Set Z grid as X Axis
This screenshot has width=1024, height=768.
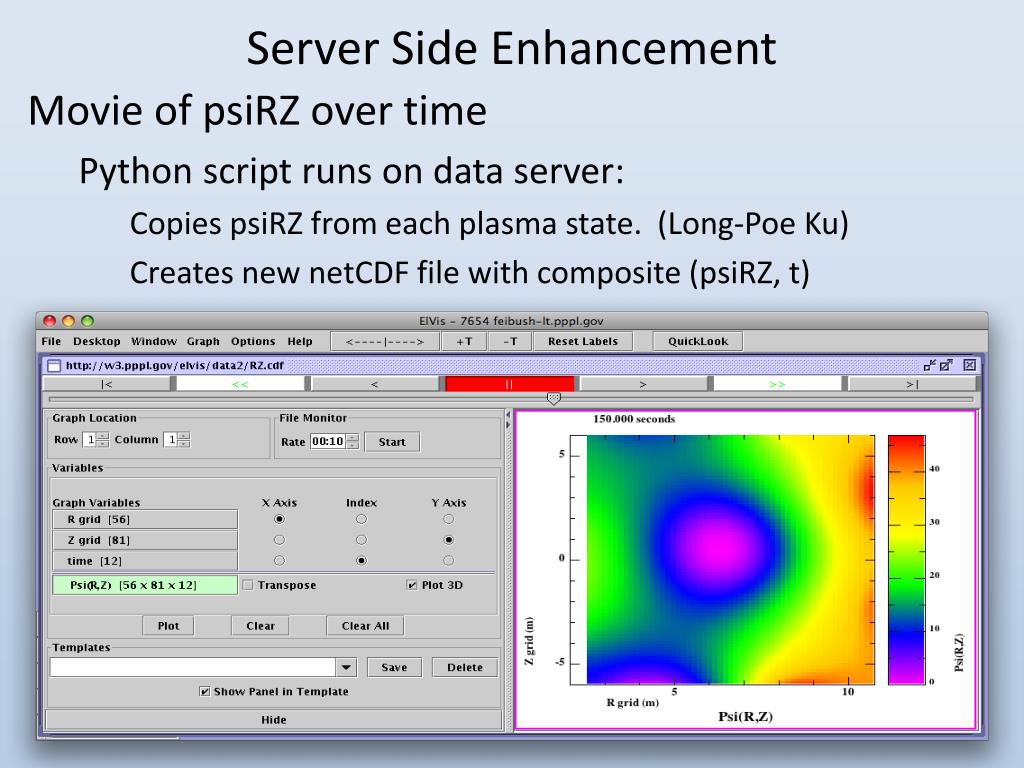coord(280,540)
